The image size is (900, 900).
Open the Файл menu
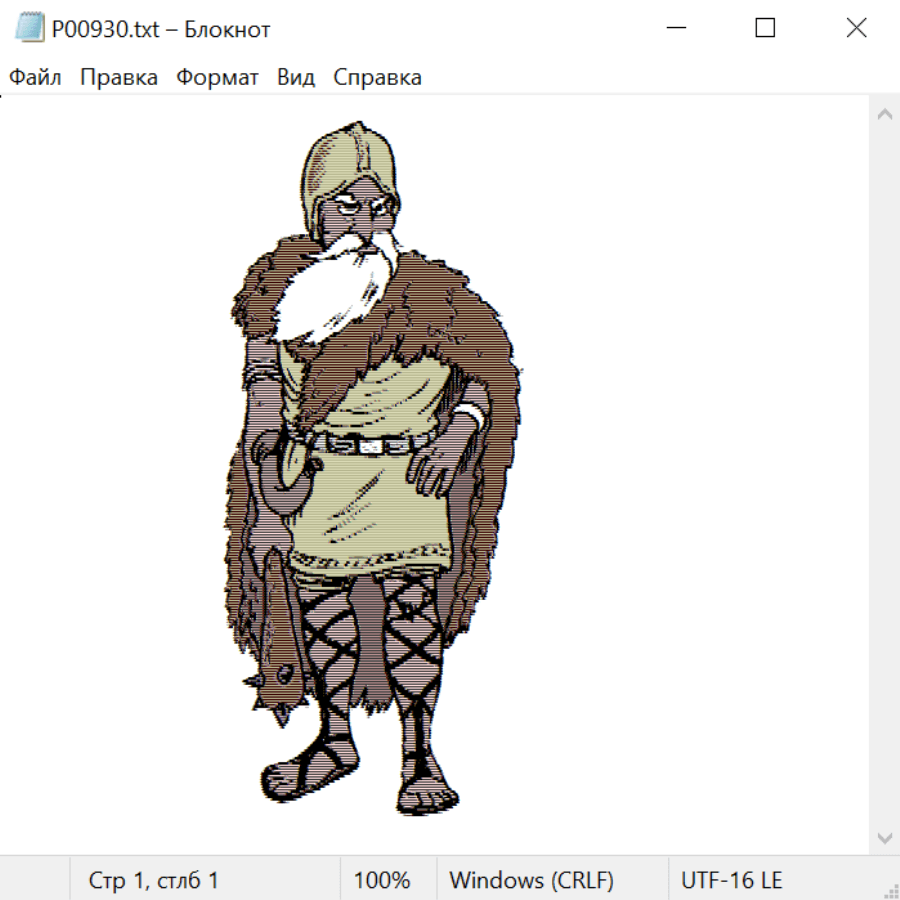(x=35, y=78)
